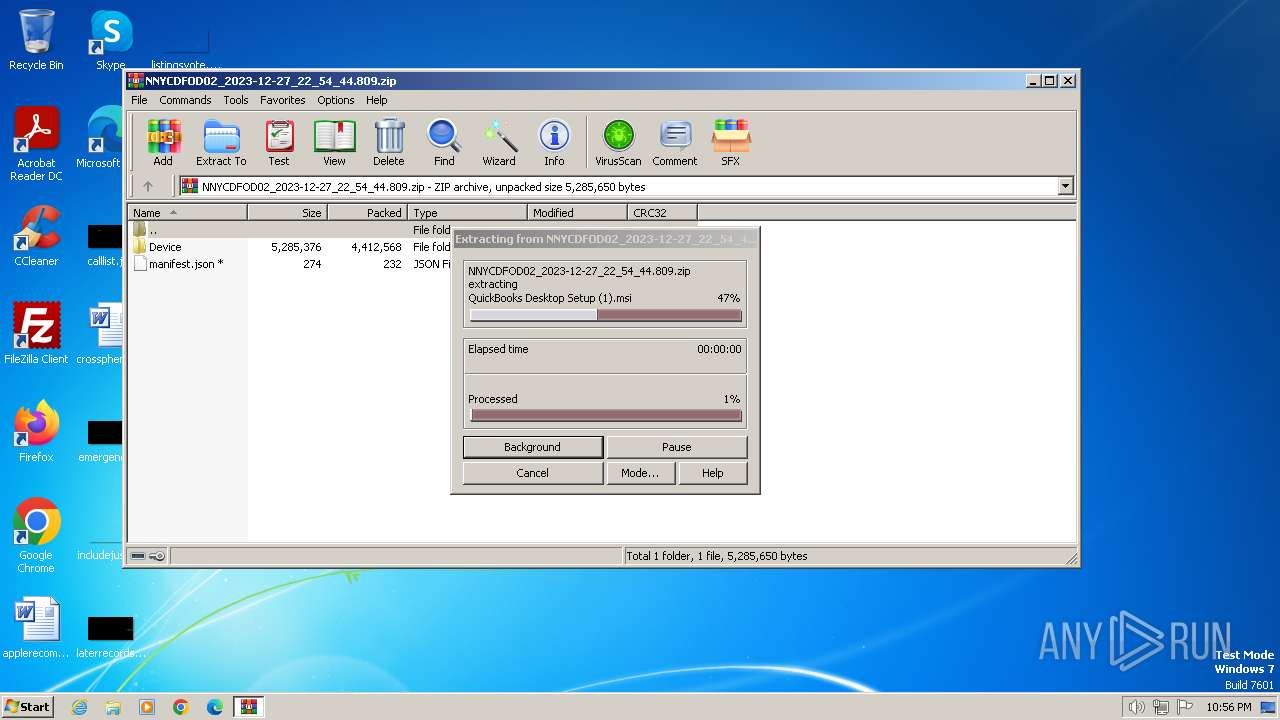Open the Windows Media Player taskbar icon
Image resolution: width=1280 pixels, height=720 pixels.
(147, 707)
